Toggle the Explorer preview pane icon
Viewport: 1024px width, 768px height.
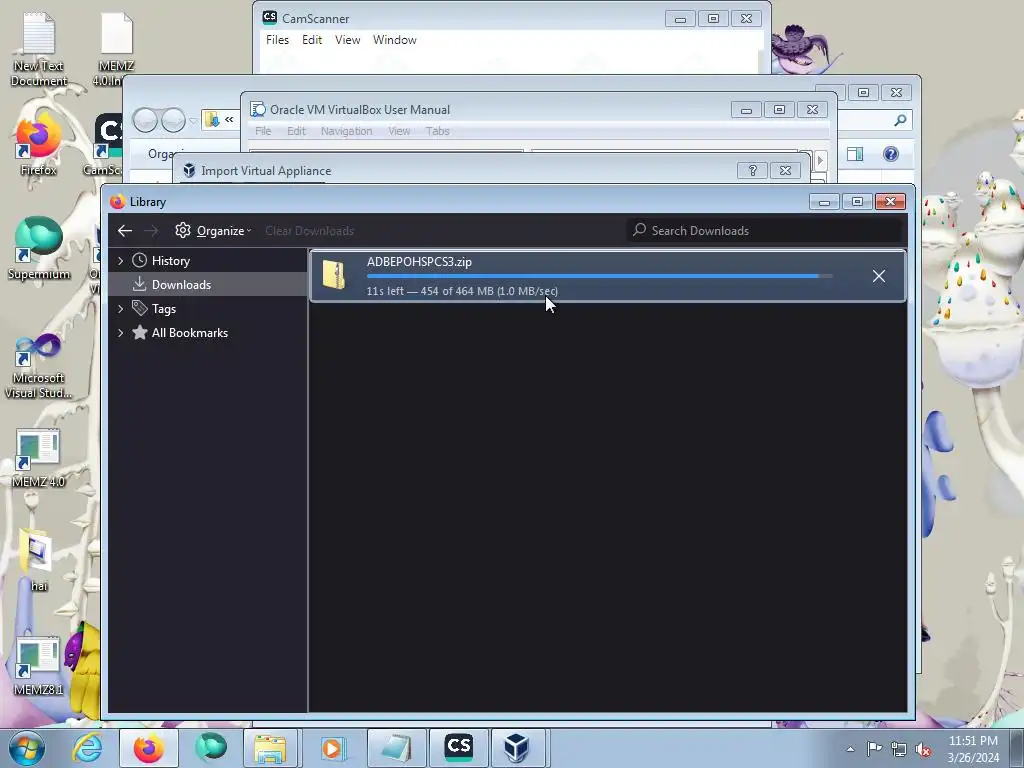[x=855, y=154]
